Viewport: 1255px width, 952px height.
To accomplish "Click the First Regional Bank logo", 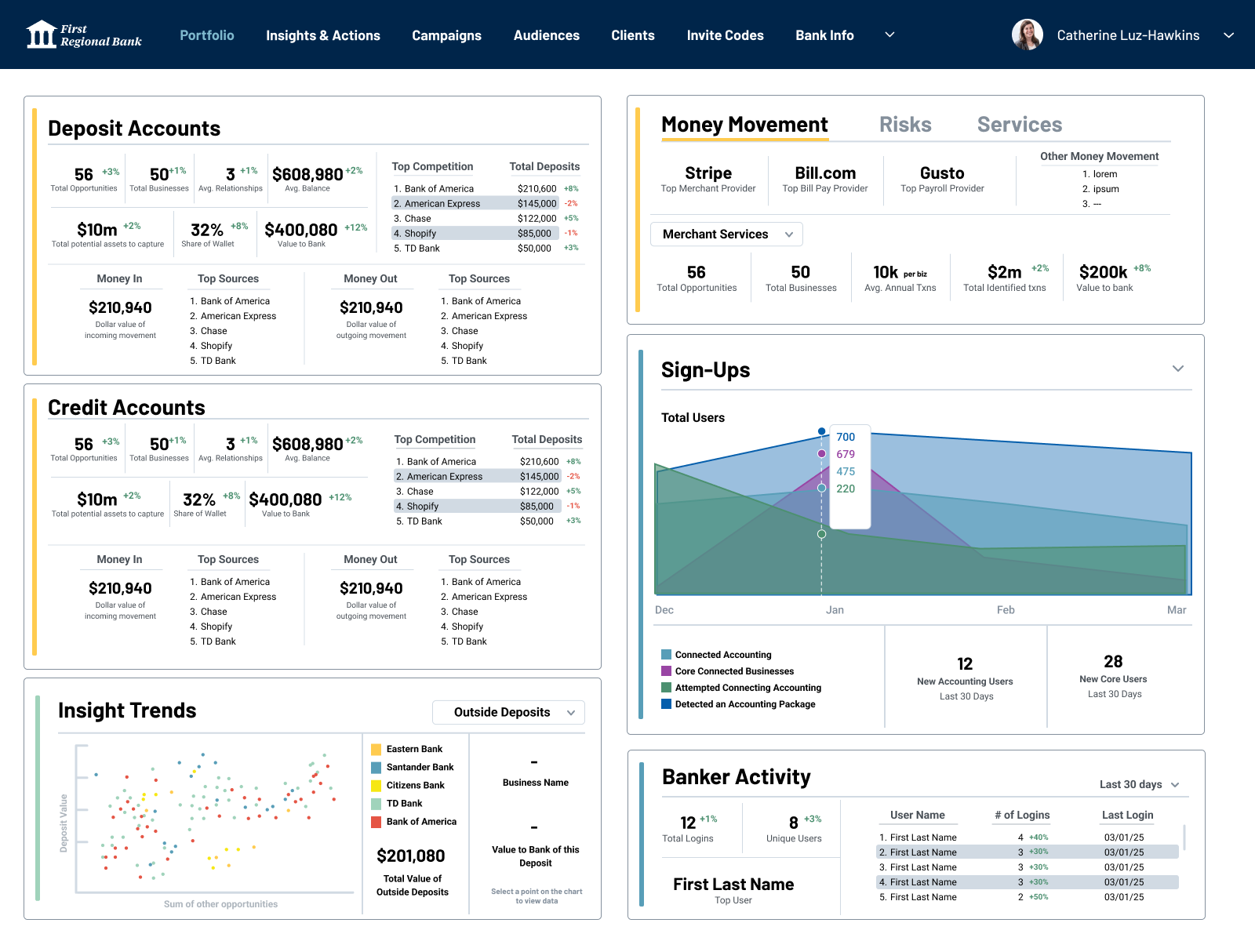I will pyautogui.click(x=84, y=35).
